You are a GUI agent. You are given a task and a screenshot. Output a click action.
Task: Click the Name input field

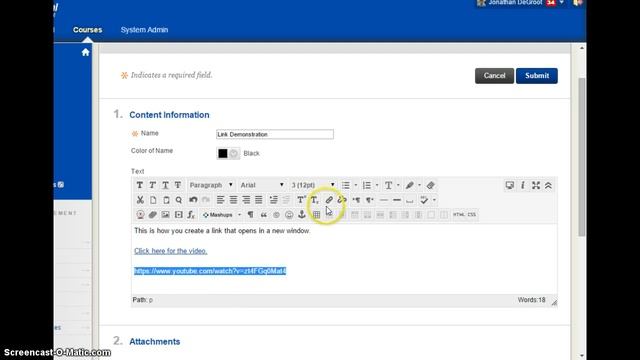pyautogui.click(x=275, y=134)
